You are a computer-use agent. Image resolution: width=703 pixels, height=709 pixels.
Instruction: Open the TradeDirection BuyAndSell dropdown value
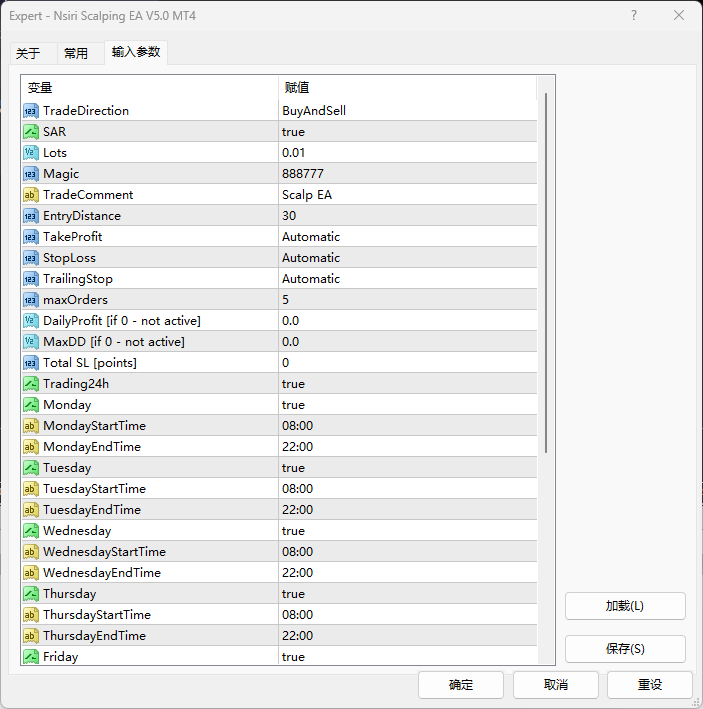pyautogui.click(x=314, y=111)
